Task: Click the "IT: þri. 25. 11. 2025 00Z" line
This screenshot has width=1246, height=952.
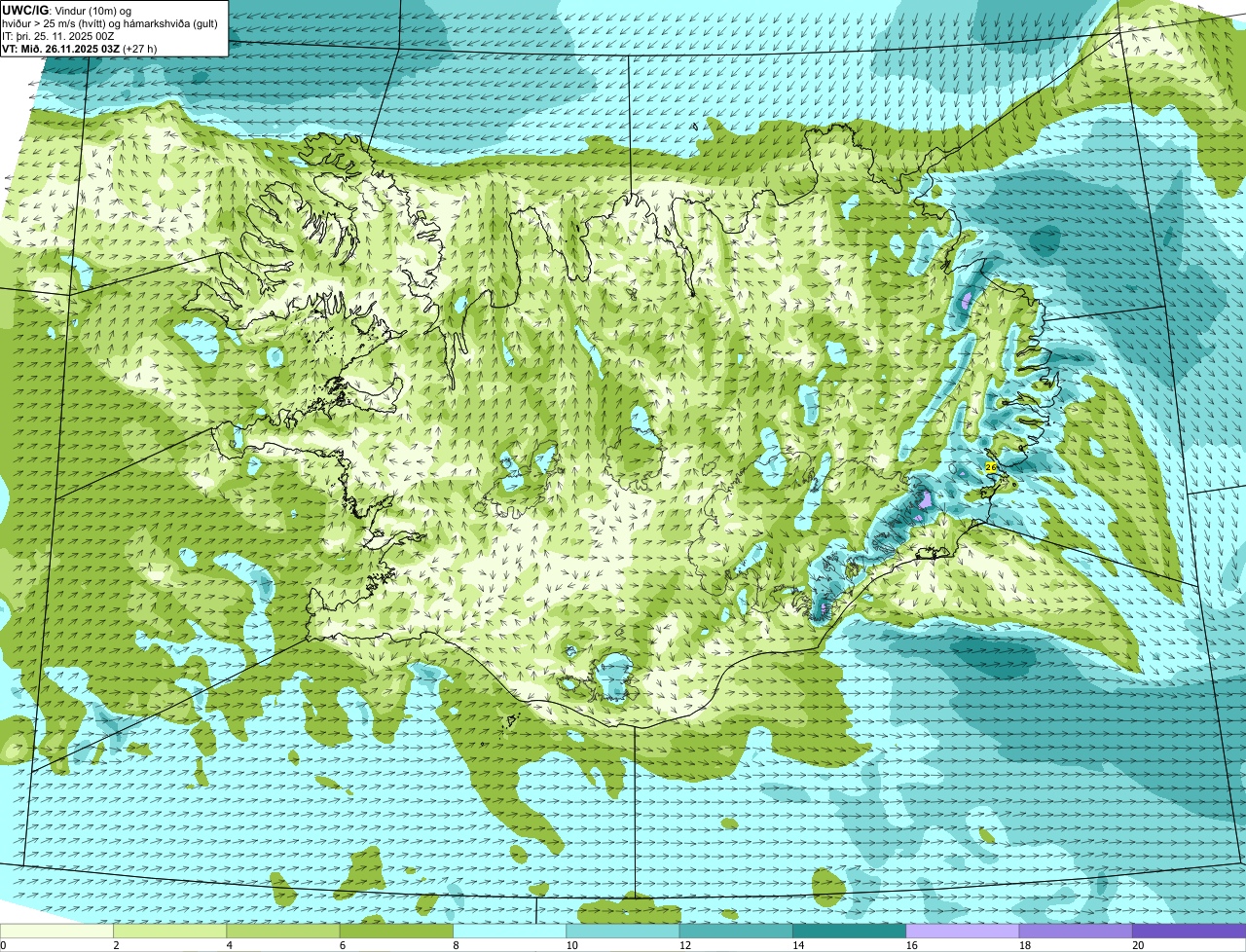Action: 58,35
